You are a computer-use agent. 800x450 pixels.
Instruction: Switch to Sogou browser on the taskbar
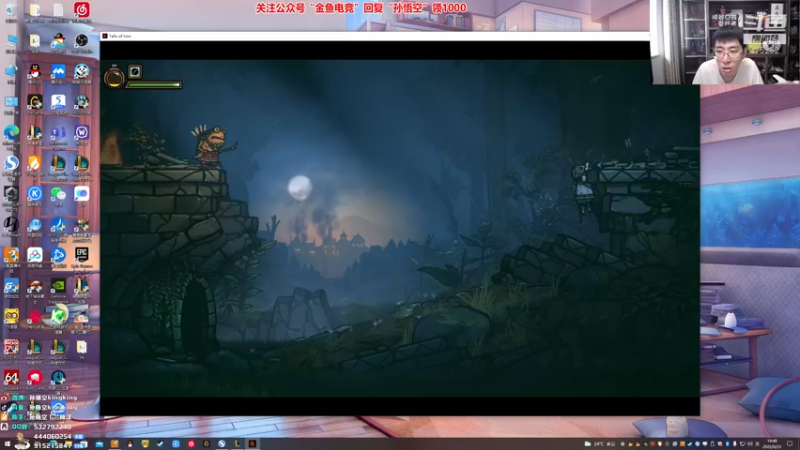click(221, 444)
